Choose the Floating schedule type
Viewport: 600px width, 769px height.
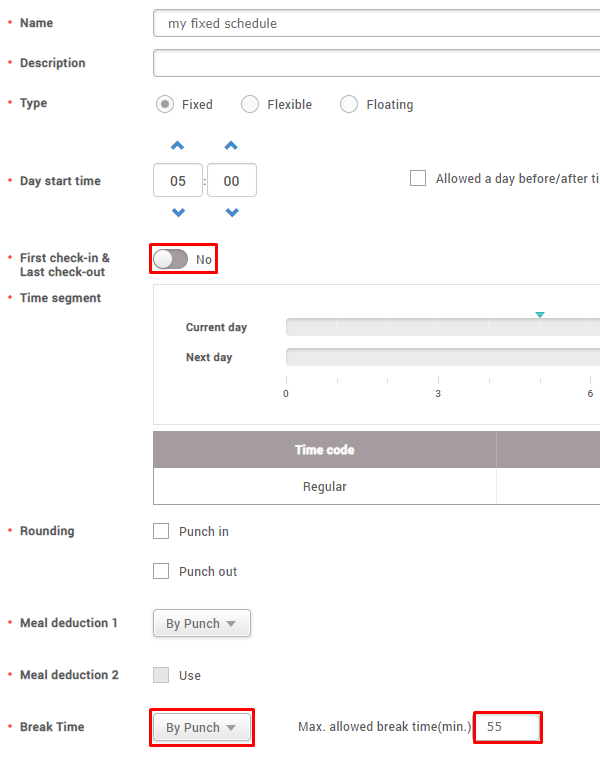pos(349,104)
